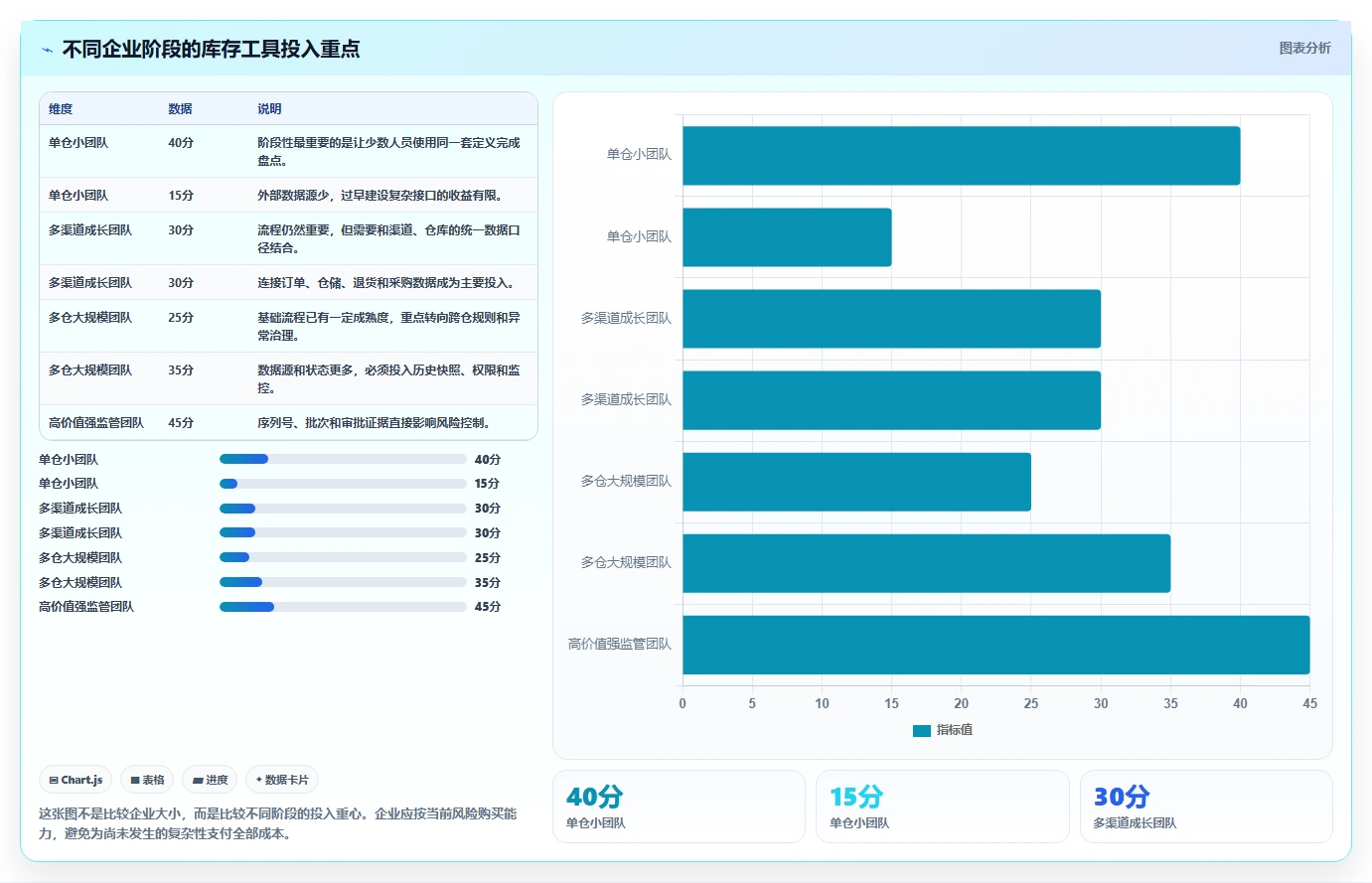
Task: Click the 图表分析 label in header
Action: click(1304, 48)
